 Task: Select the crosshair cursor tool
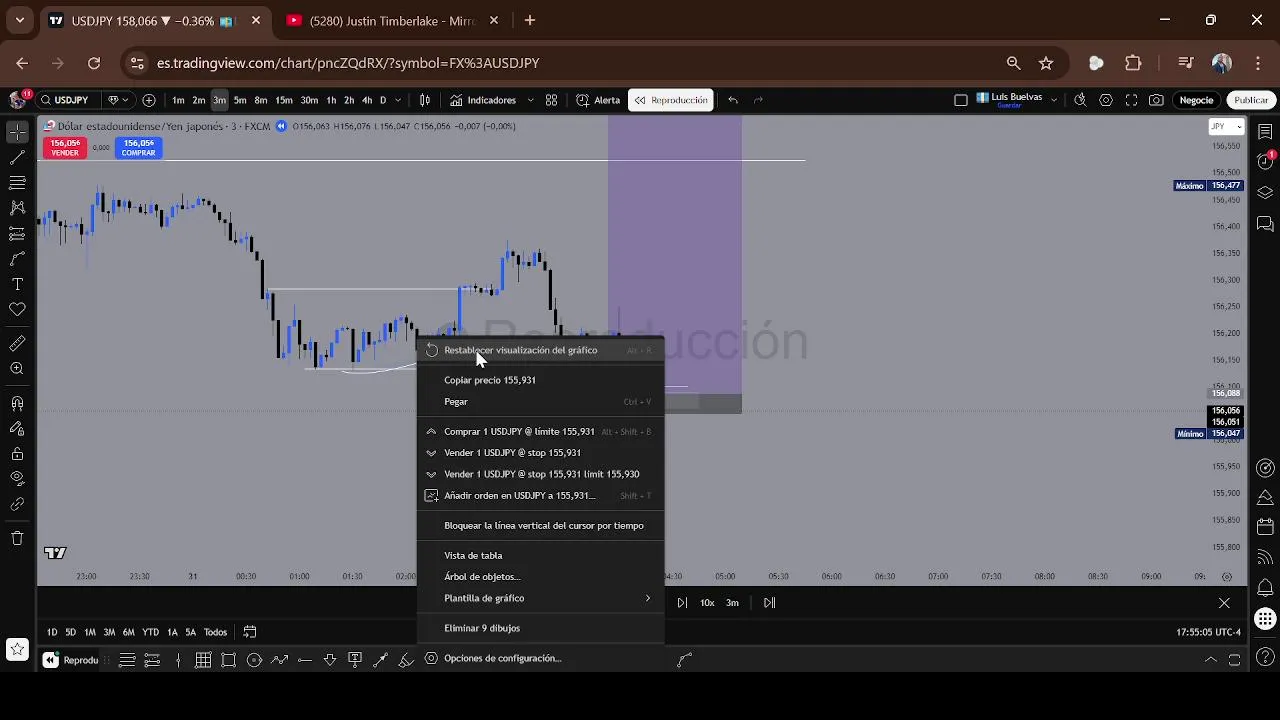pos(17,132)
